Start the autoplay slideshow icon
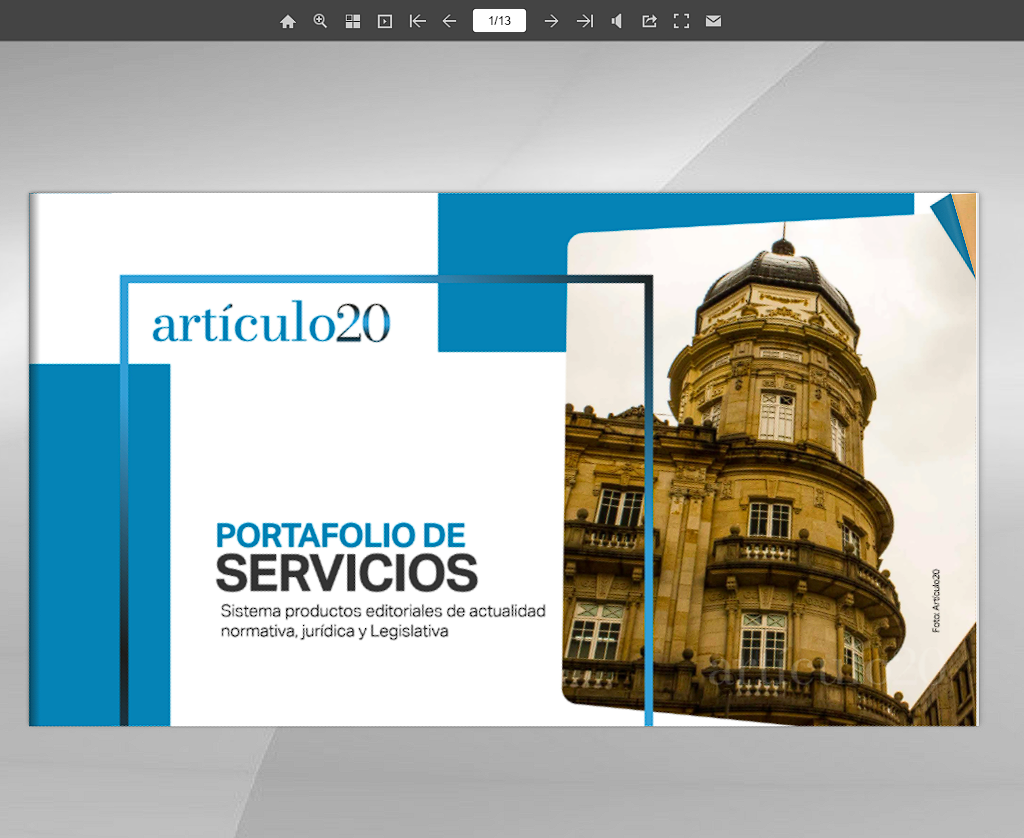The image size is (1024, 838). (385, 22)
